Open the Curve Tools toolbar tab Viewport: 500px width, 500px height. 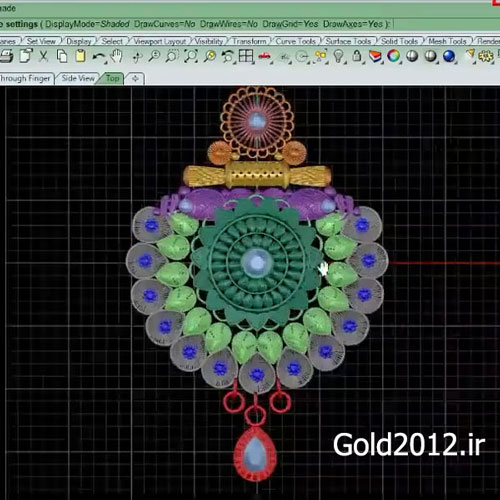pos(296,41)
